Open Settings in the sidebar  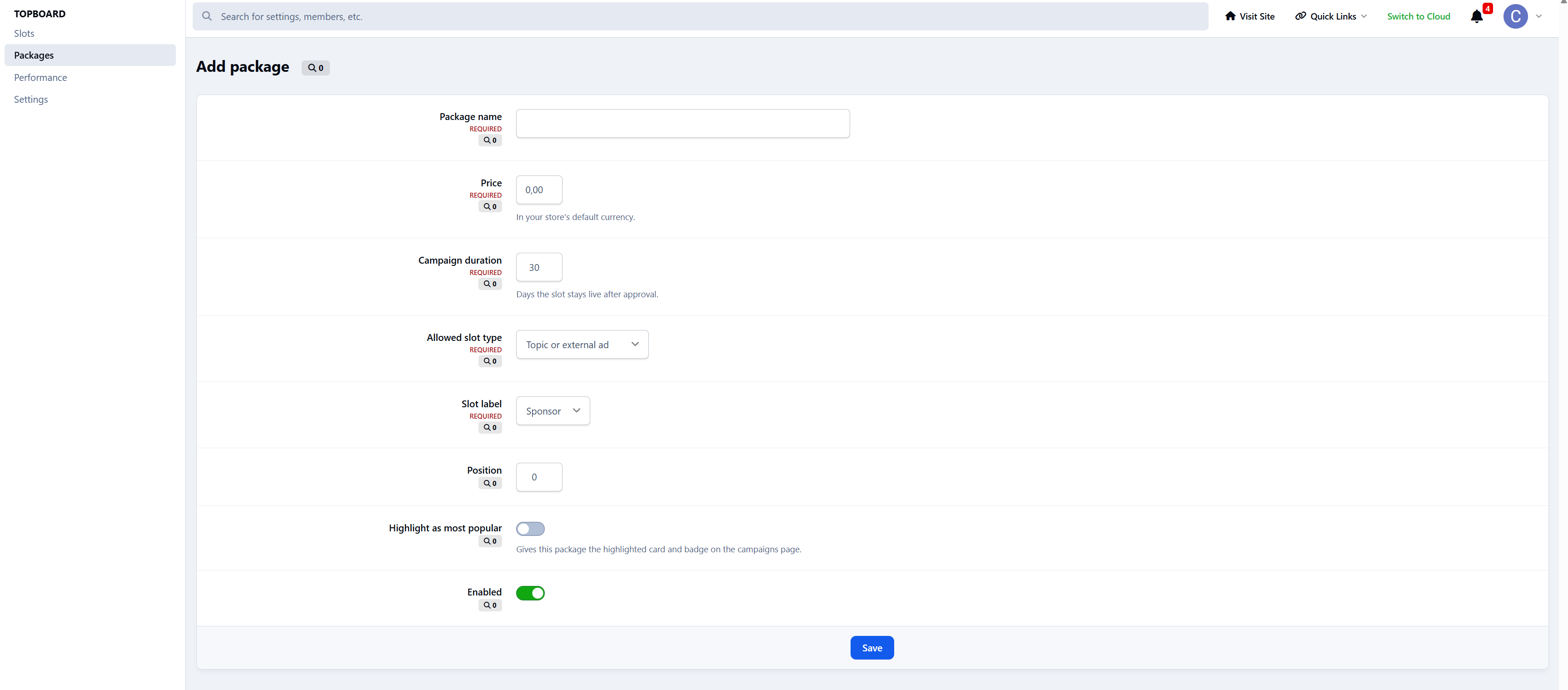coord(90,99)
